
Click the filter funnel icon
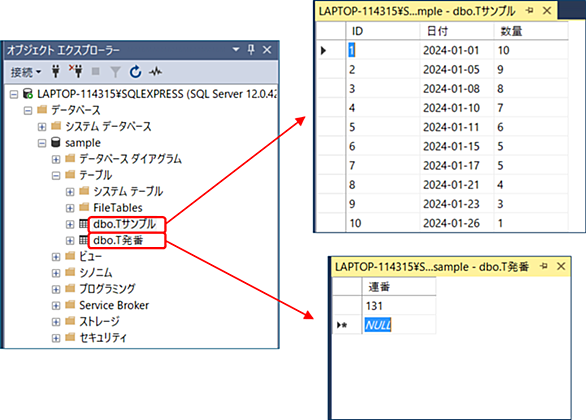(115, 72)
